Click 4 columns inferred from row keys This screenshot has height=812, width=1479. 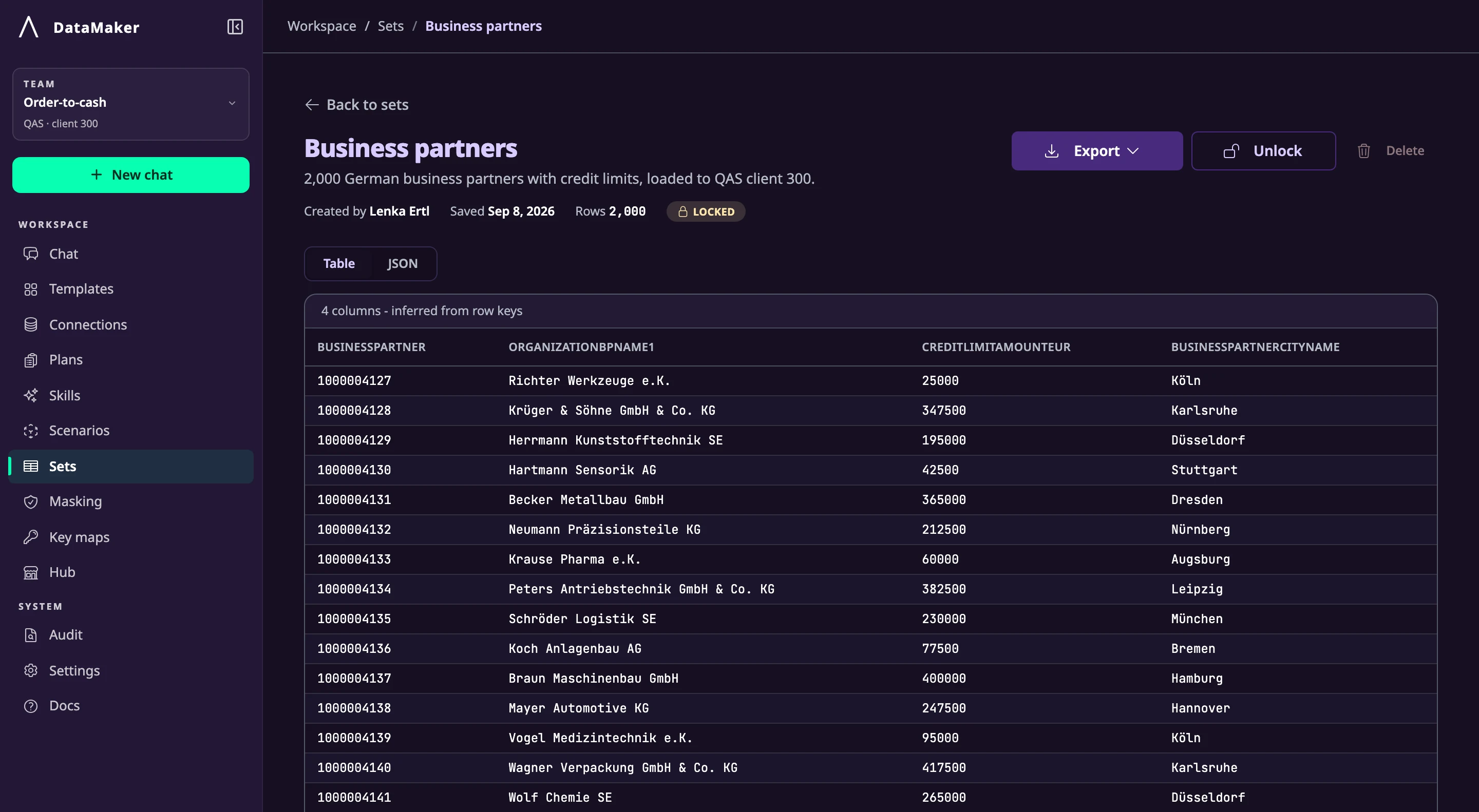point(422,311)
